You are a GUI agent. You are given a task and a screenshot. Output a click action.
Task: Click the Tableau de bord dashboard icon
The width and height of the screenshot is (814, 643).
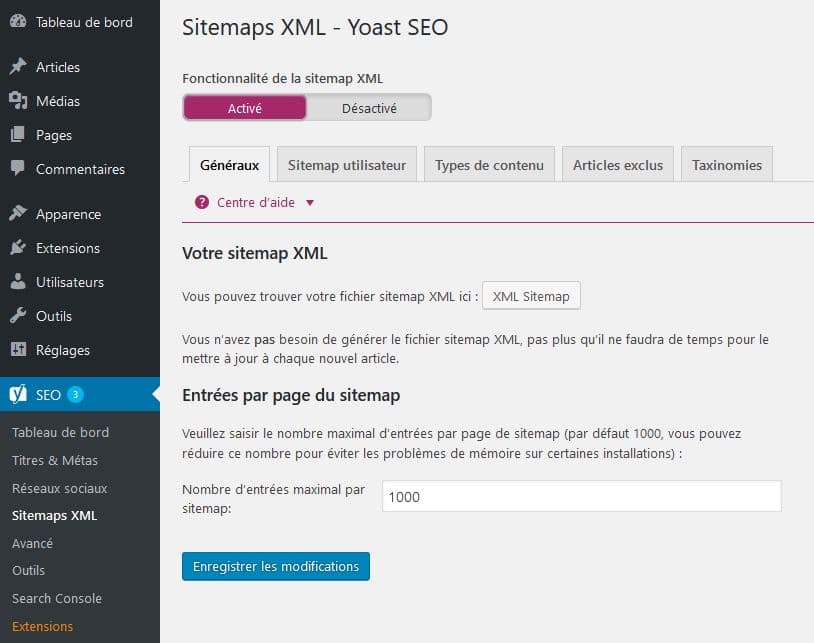pyautogui.click(x=18, y=22)
